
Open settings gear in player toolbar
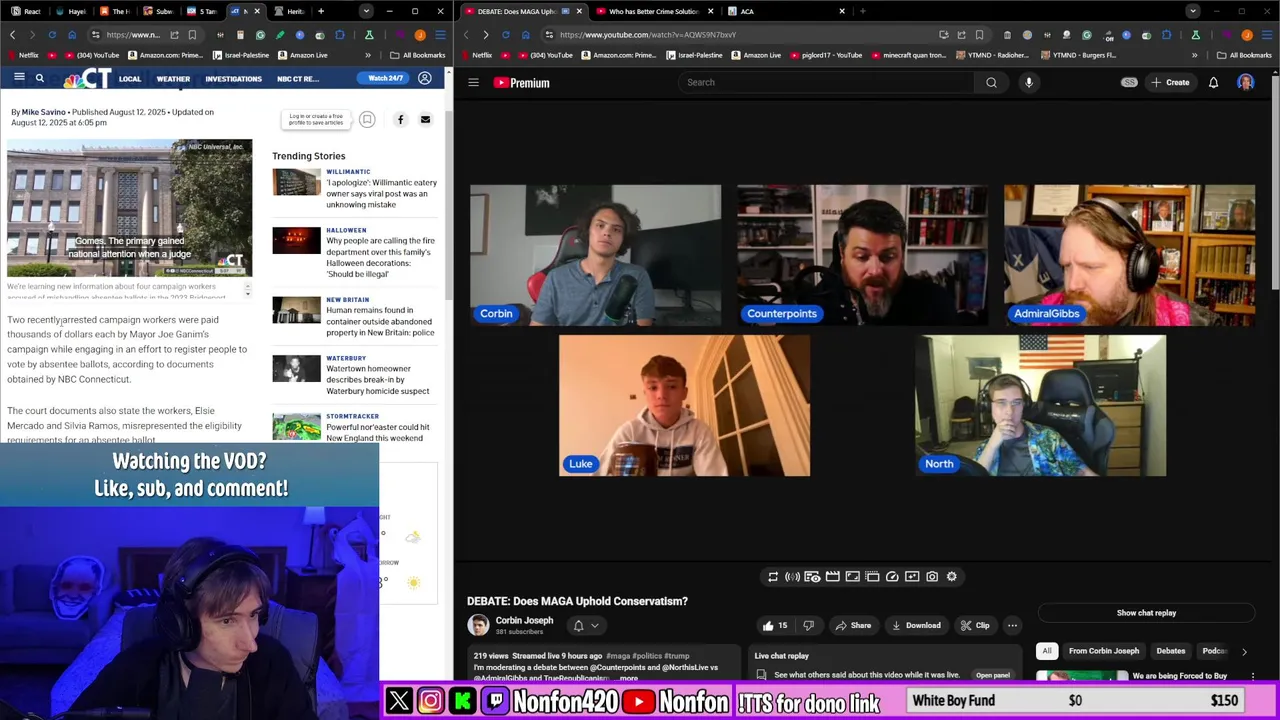click(x=952, y=577)
